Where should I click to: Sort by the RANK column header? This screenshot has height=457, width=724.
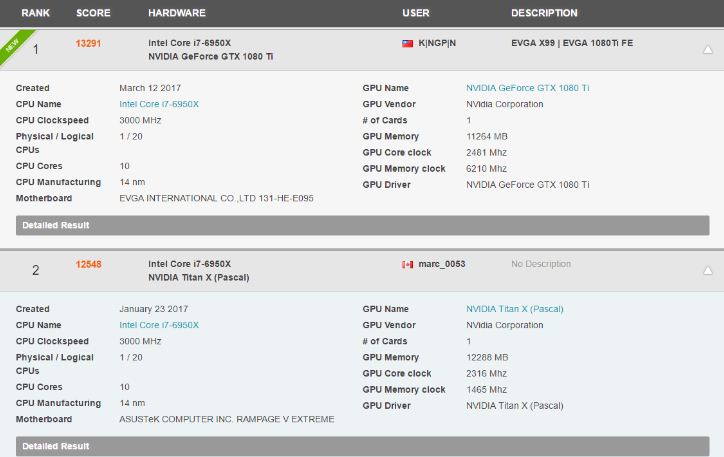click(x=35, y=13)
